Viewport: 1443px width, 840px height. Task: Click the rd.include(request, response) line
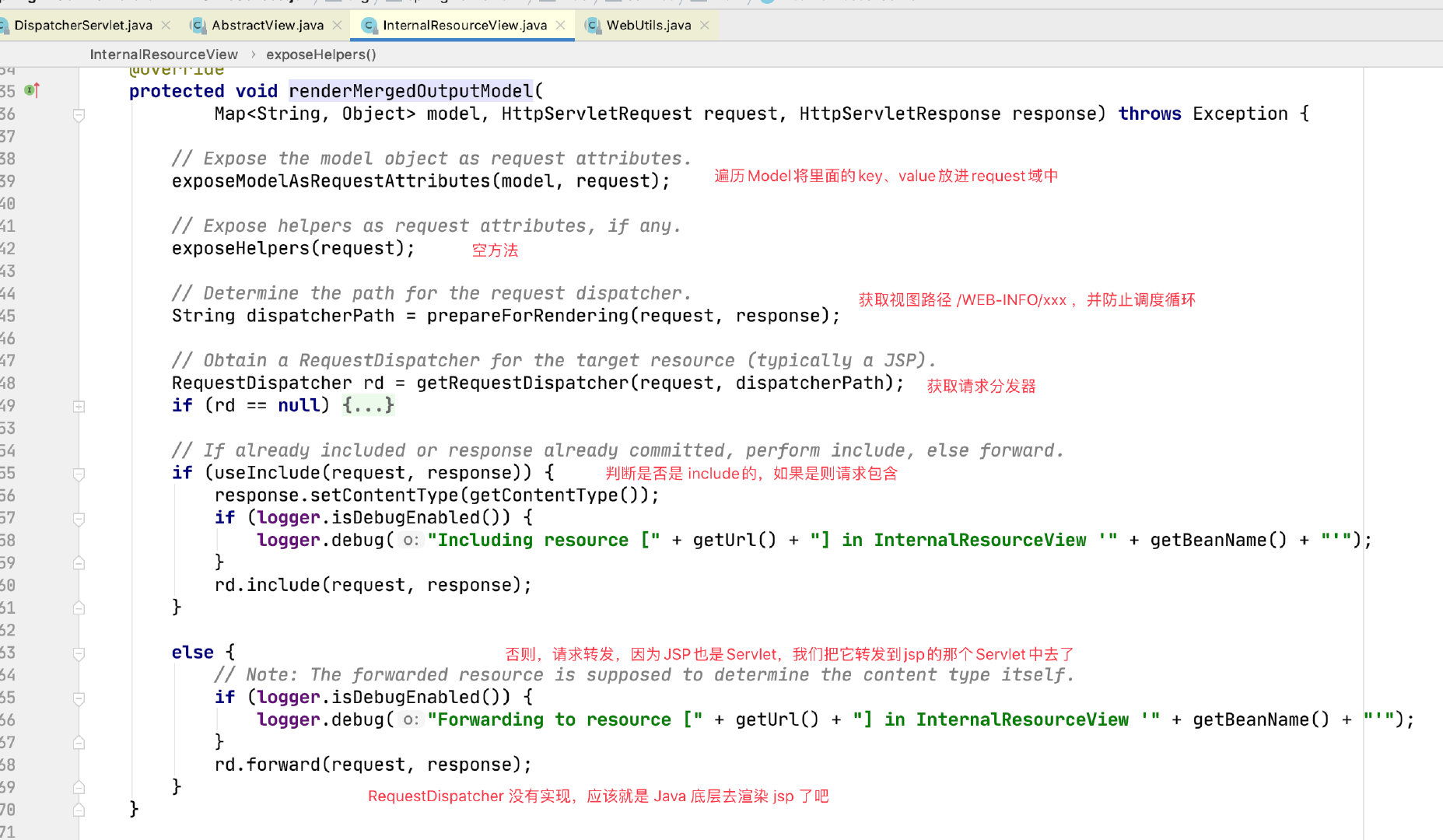click(x=373, y=585)
